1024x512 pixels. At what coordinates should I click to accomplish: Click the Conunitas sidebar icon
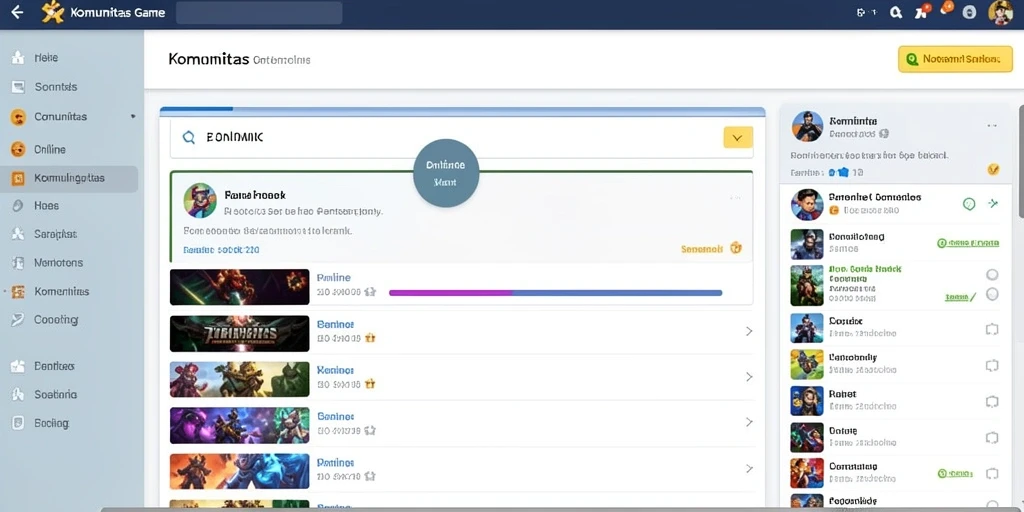pos(18,117)
